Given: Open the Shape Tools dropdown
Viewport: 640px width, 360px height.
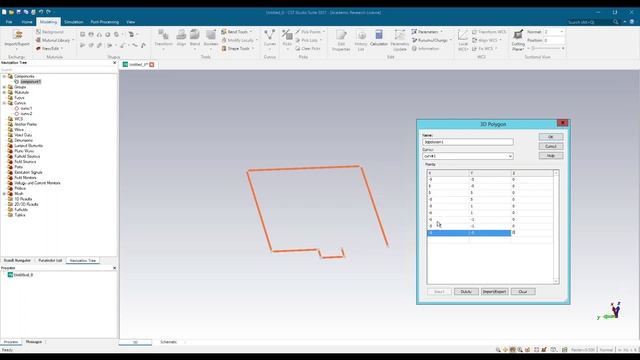Looking at the screenshot, I should (x=238, y=49).
